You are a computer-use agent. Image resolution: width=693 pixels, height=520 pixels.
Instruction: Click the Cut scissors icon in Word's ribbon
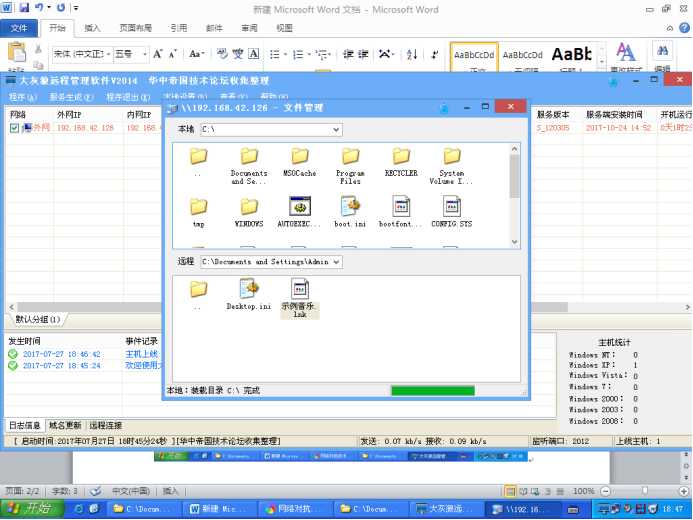click(38, 49)
